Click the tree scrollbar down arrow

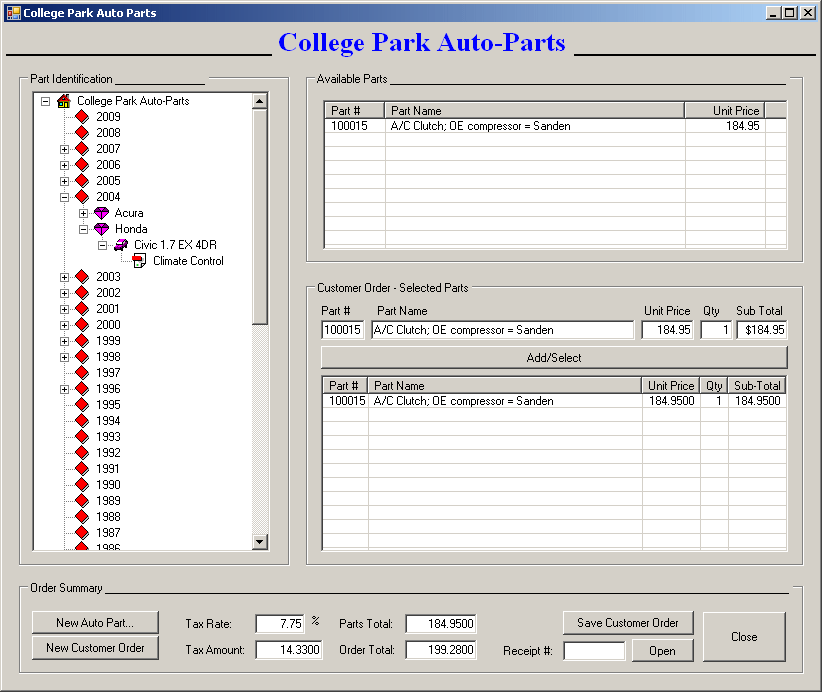tap(260, 542)
